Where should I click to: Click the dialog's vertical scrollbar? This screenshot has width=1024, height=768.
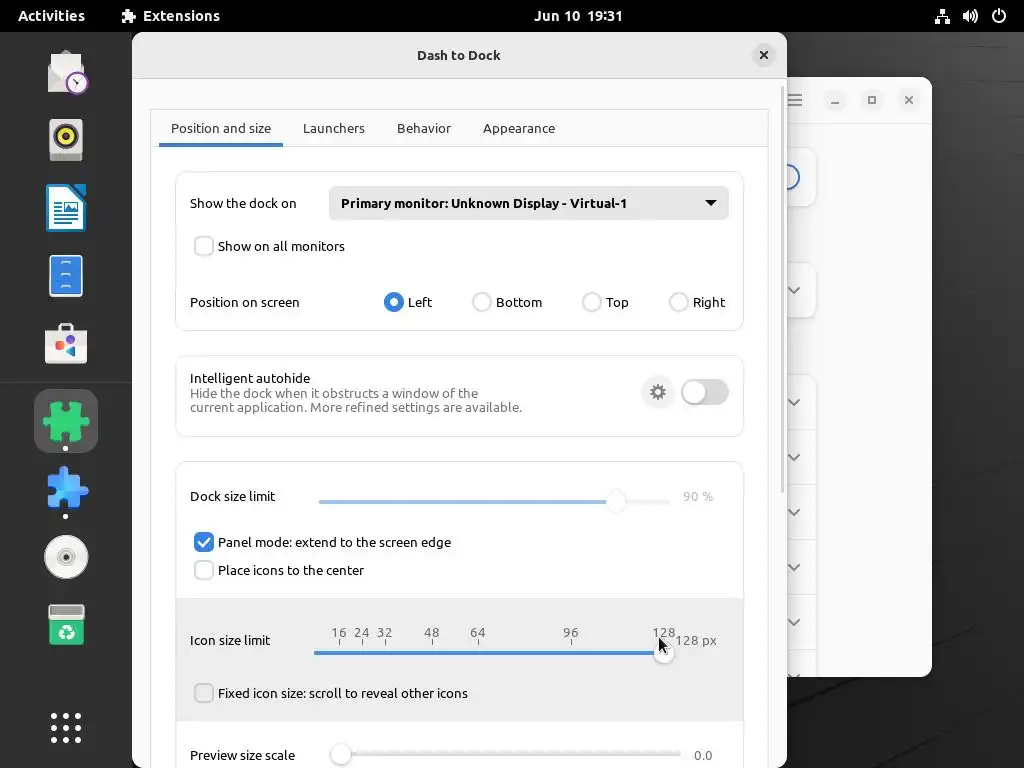point(782,289)
